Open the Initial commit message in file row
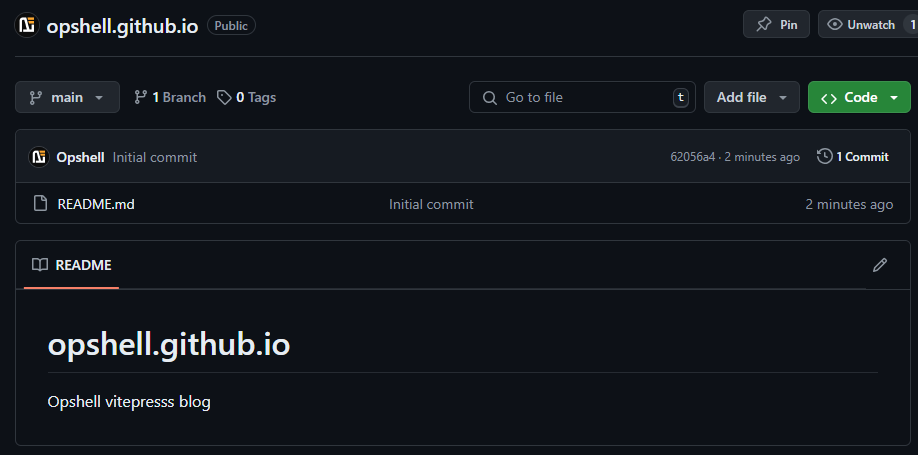This screenshot has height=455, width=918. point(431,204)
